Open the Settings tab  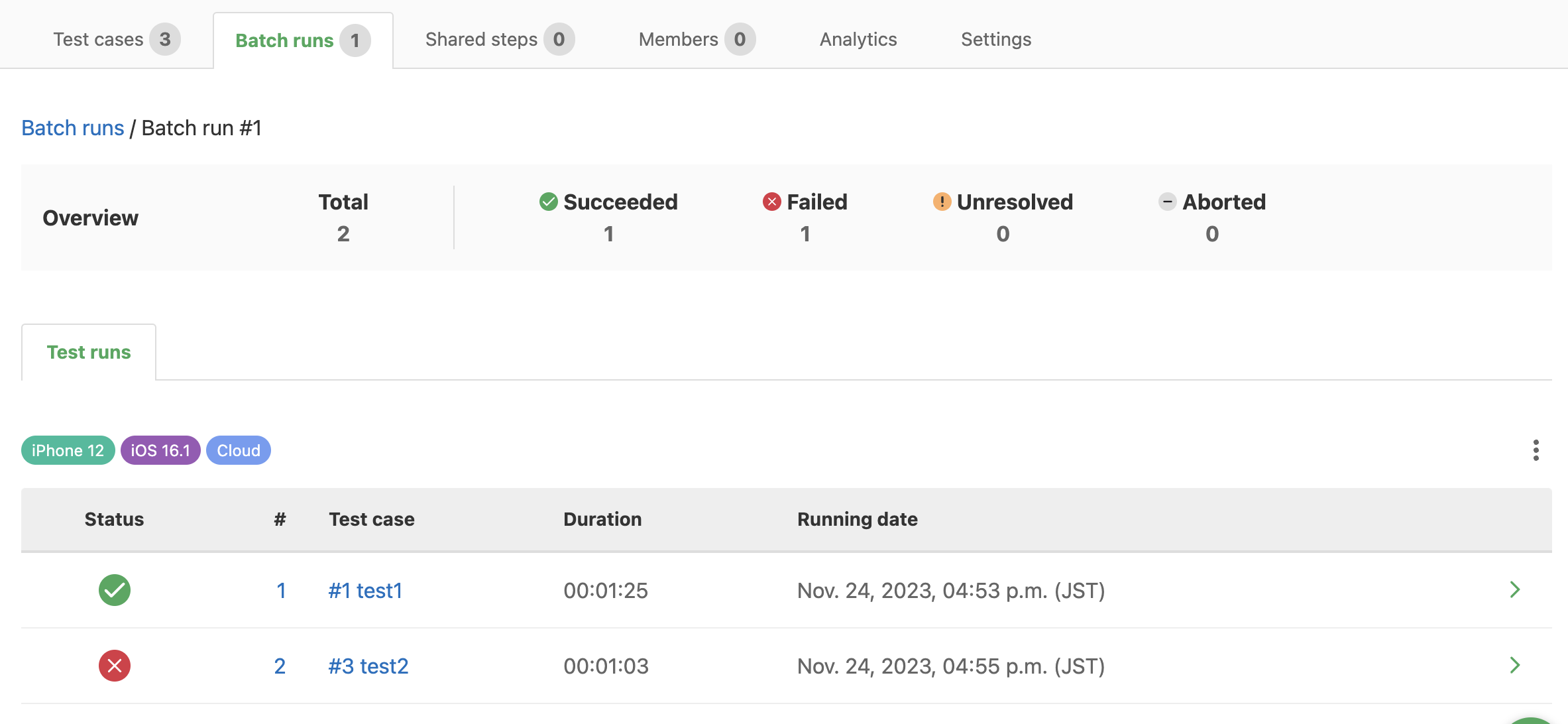point(996,40)
